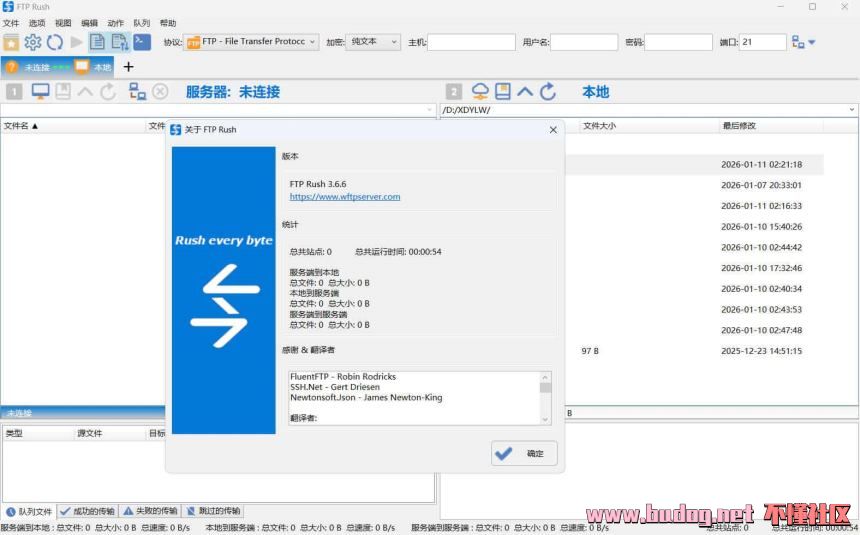Open the 视图 menu

63,23
